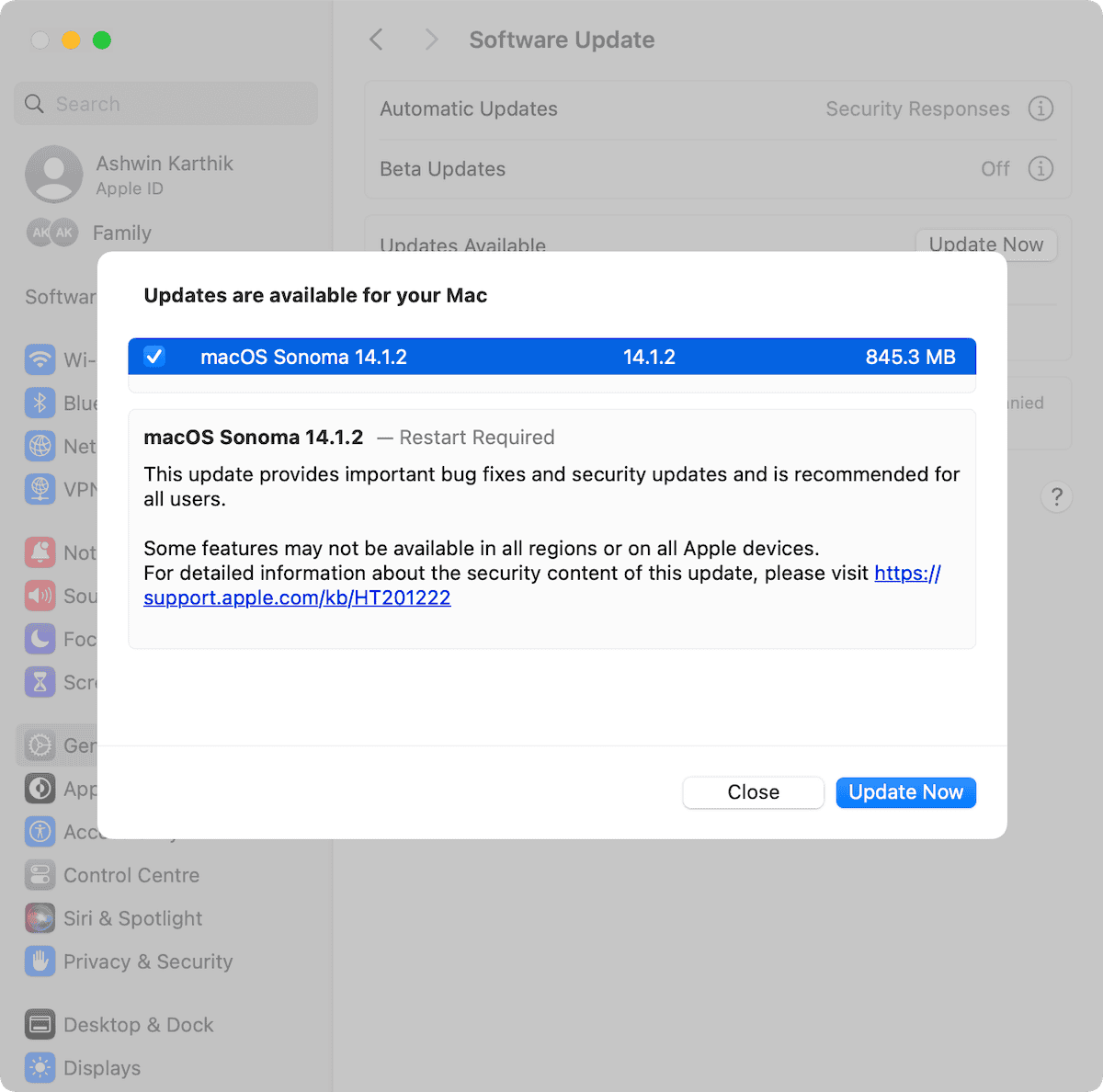Open Displays sun icon
The height and width of the screenshot is (1092, 1103).
(x=40, y=1068)
